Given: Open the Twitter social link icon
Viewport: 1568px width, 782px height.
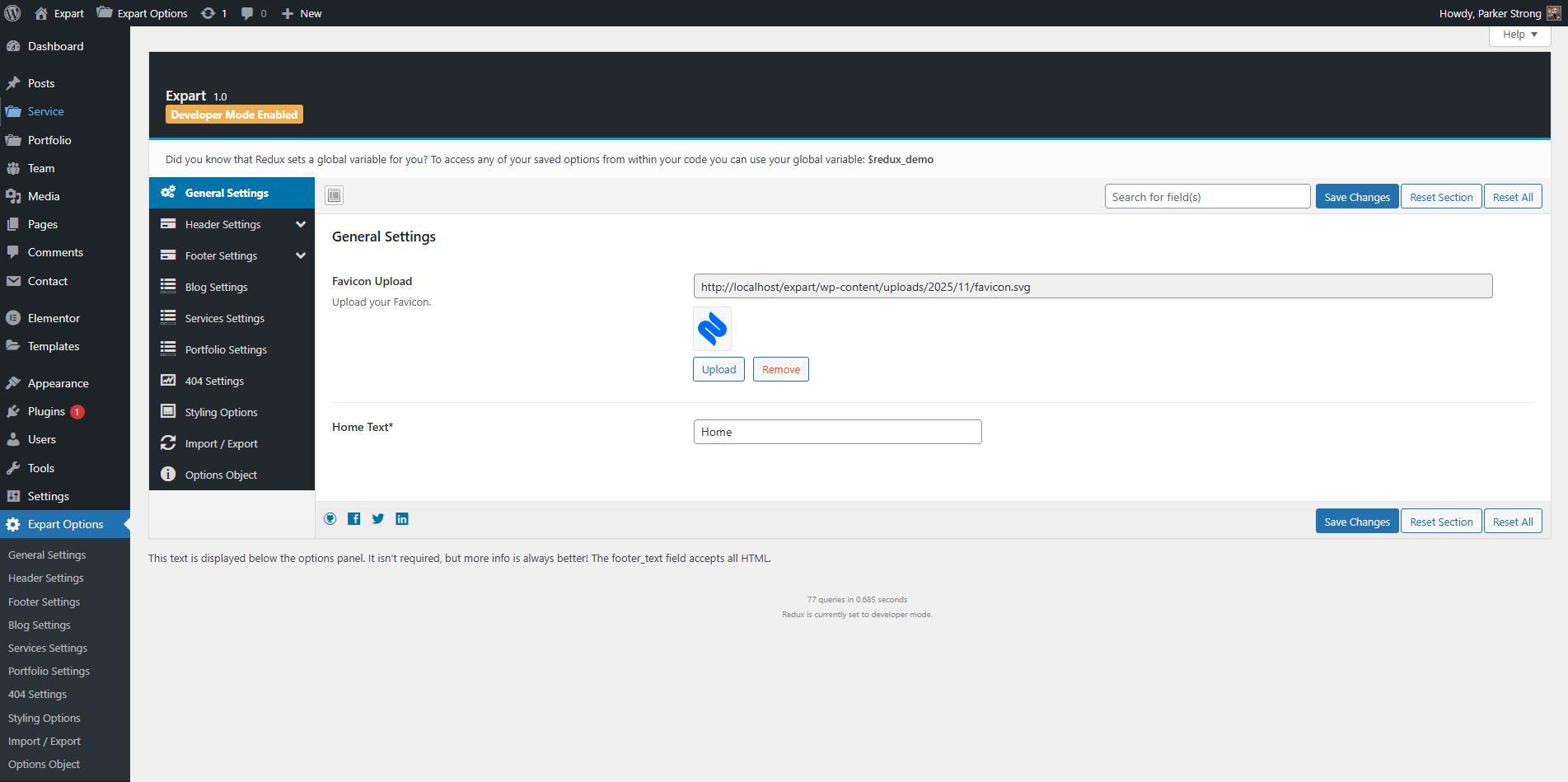Looking at the screenshot, I should (x=378, y=518).
